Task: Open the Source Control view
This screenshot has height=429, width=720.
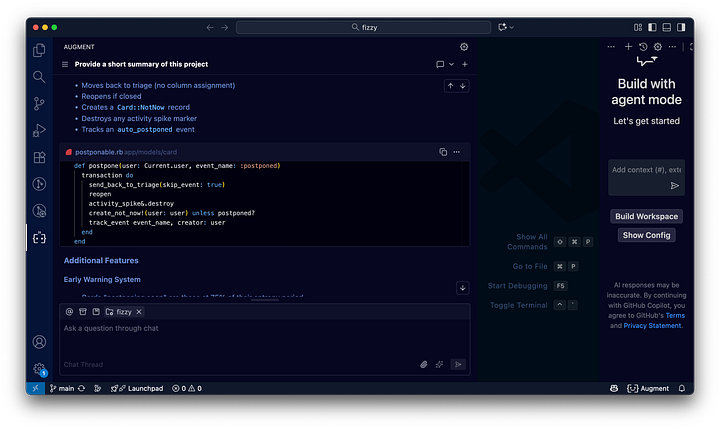Action: point(39,103)
